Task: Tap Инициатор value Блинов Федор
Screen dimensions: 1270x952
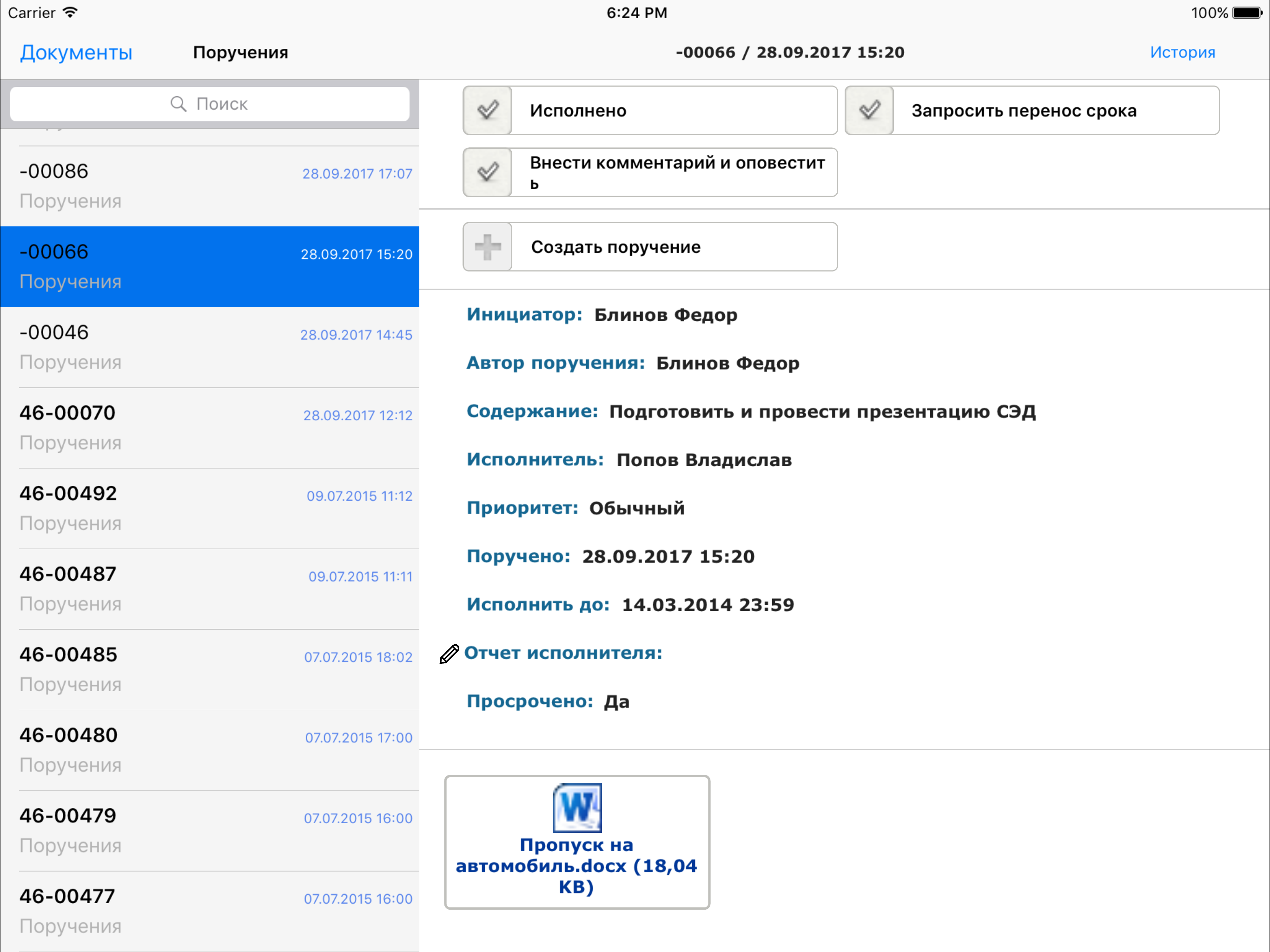Action: 665,315
